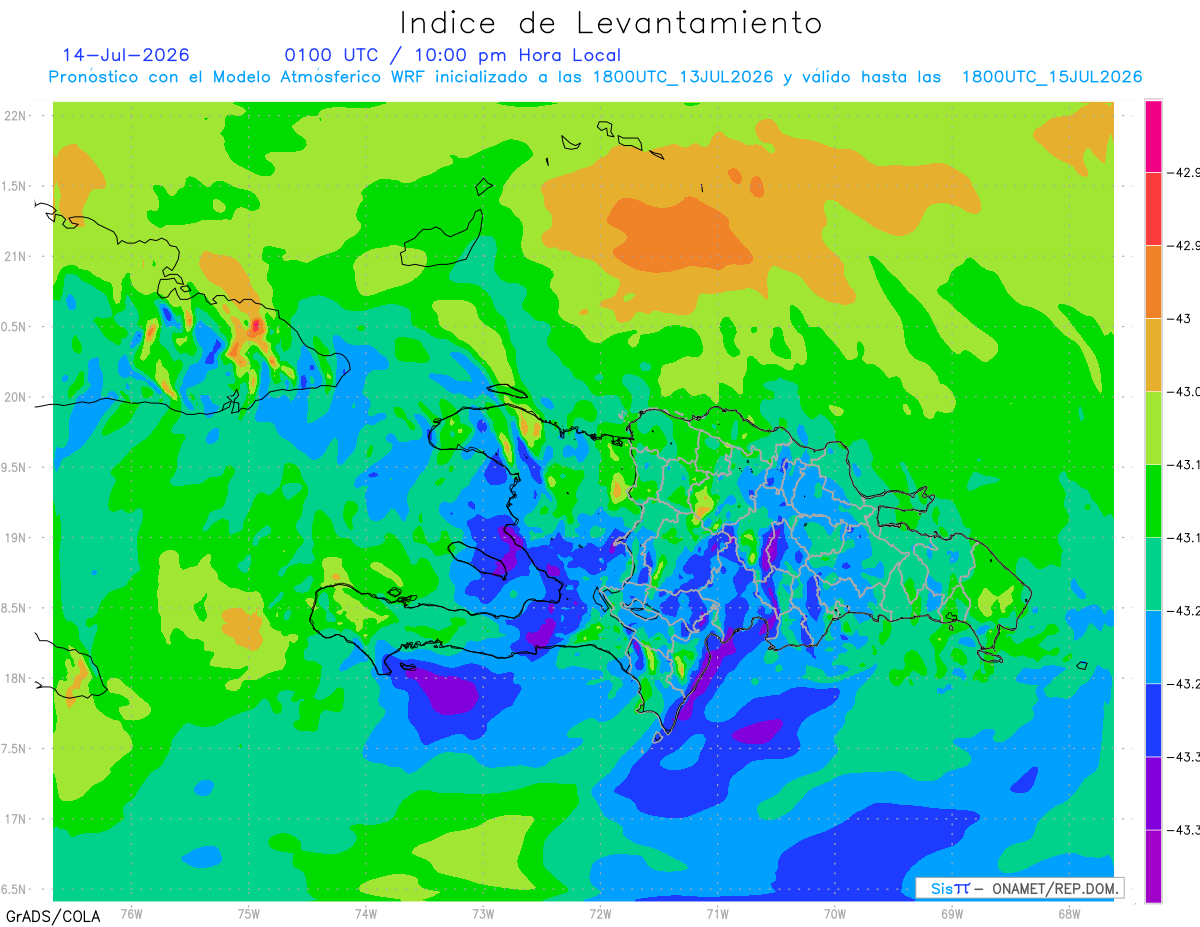Click the light blue legend swatch
This screenshot has height=927, width=1200.
(x=1153, y=647)
